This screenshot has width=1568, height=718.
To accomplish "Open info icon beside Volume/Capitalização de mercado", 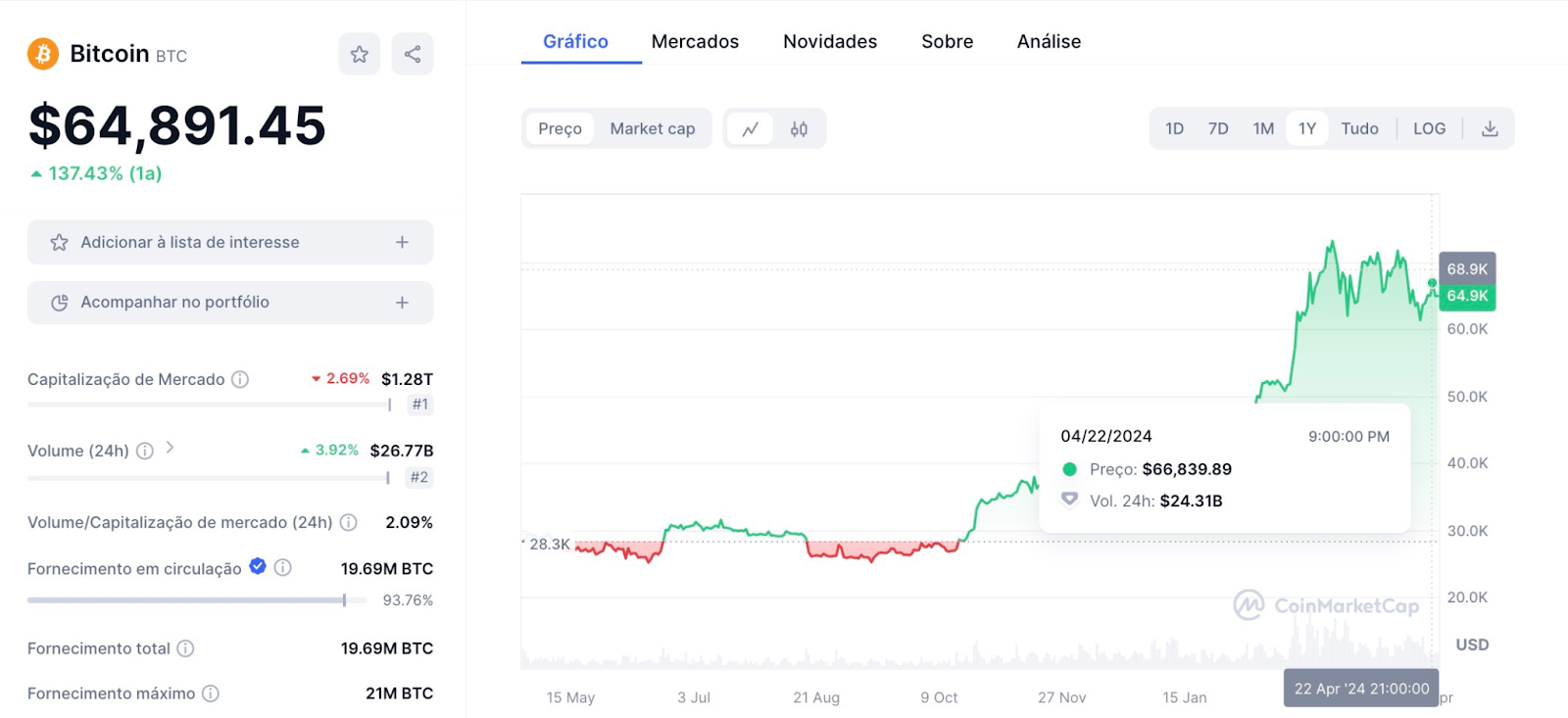I will [348, 522].
